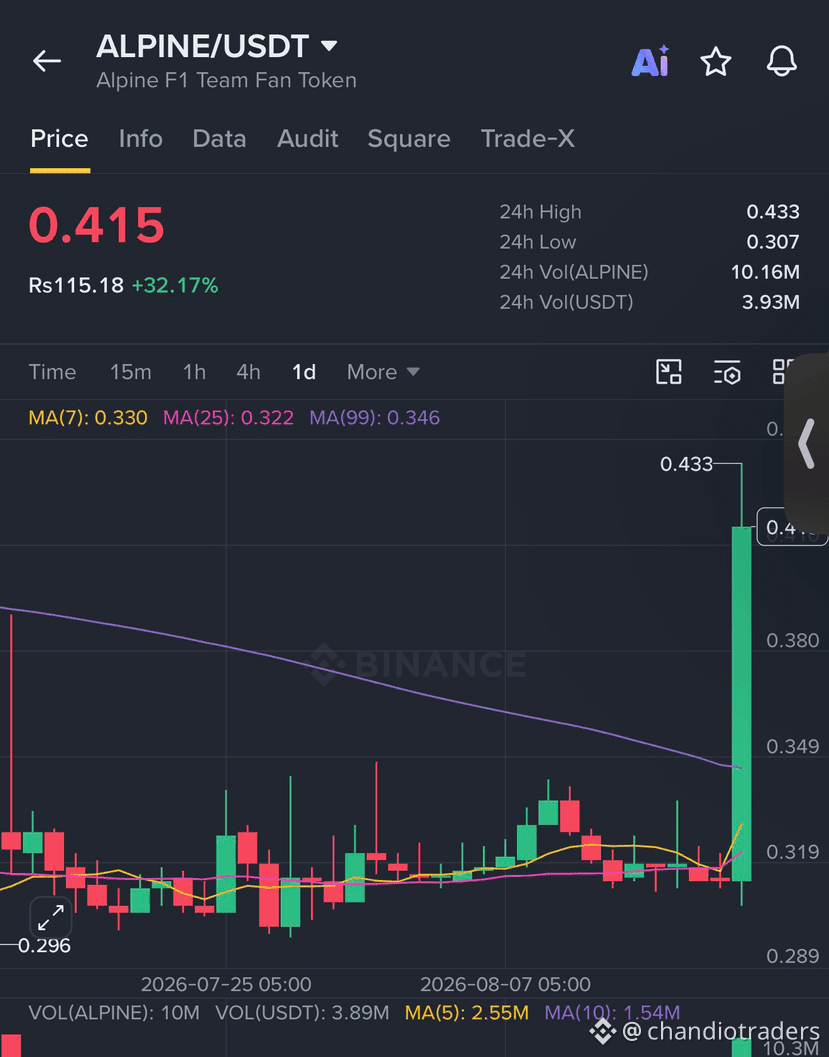Viewport: 829px width, 1057px height.
Task: Open the side panel chevron handle
Action: click(807, 443)
